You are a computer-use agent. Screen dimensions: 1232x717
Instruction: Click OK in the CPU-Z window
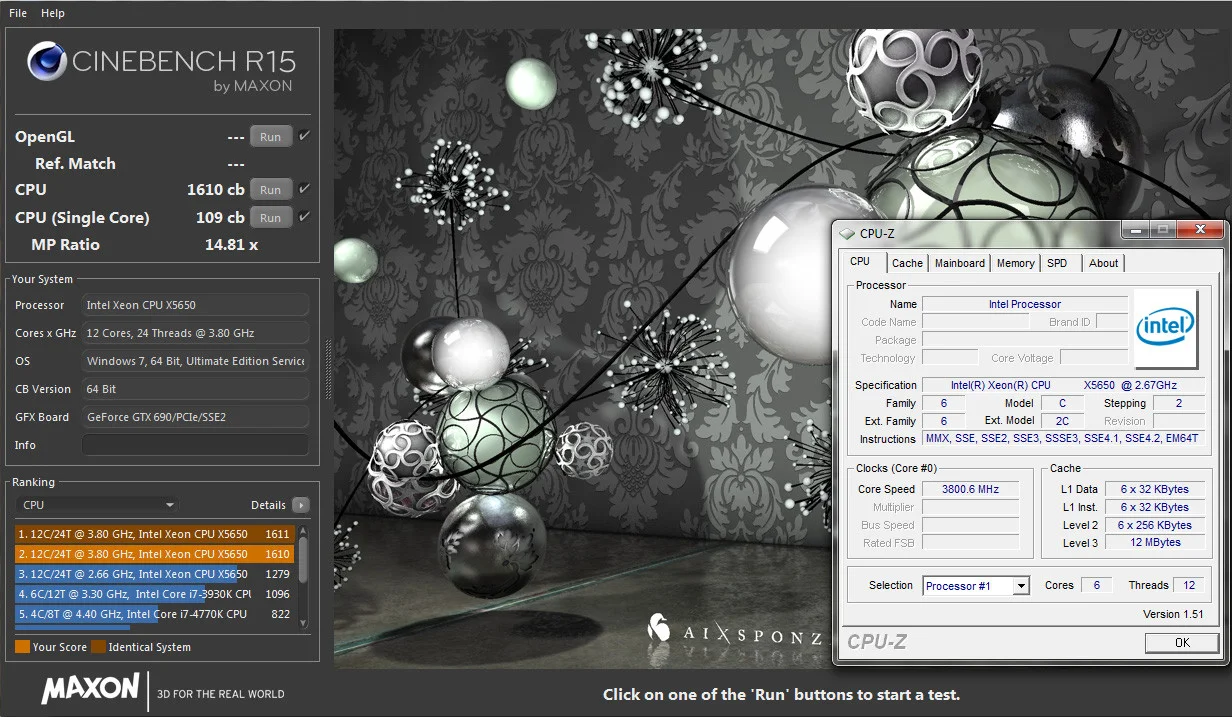[1182, 643]
